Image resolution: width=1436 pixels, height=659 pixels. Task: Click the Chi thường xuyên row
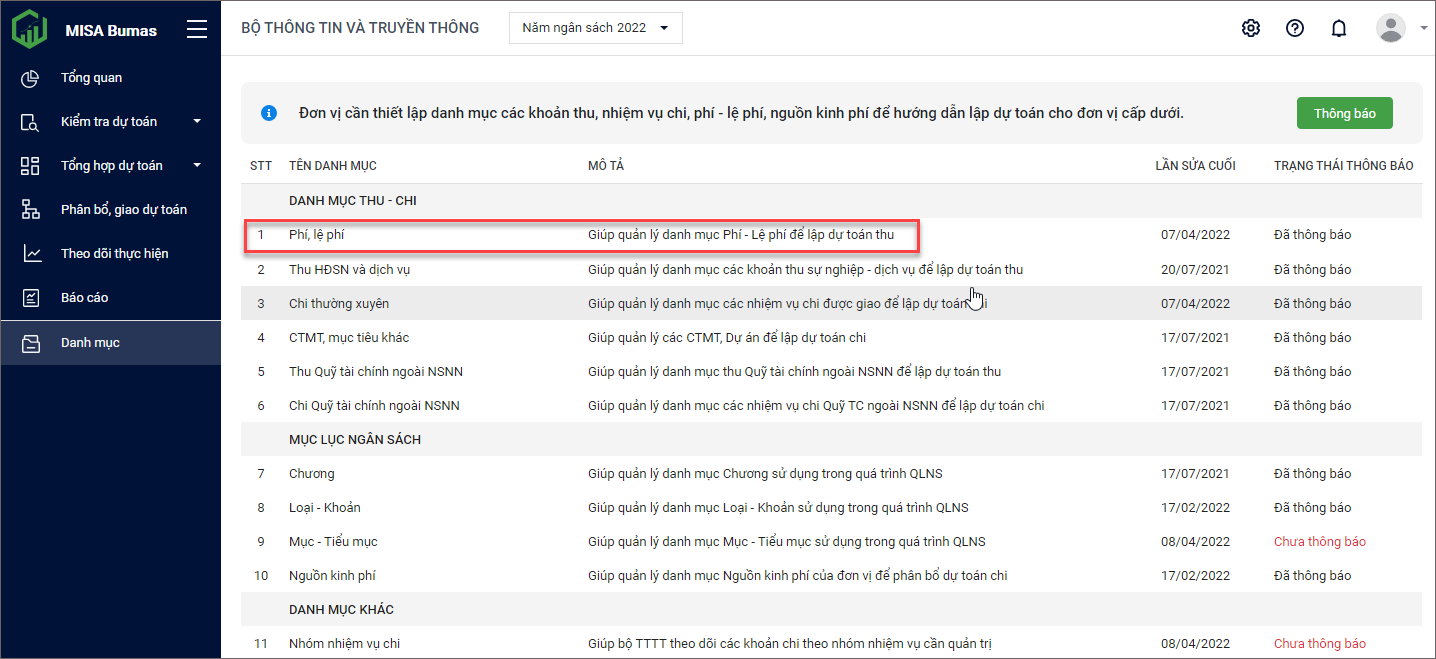(x=339, y=304)
